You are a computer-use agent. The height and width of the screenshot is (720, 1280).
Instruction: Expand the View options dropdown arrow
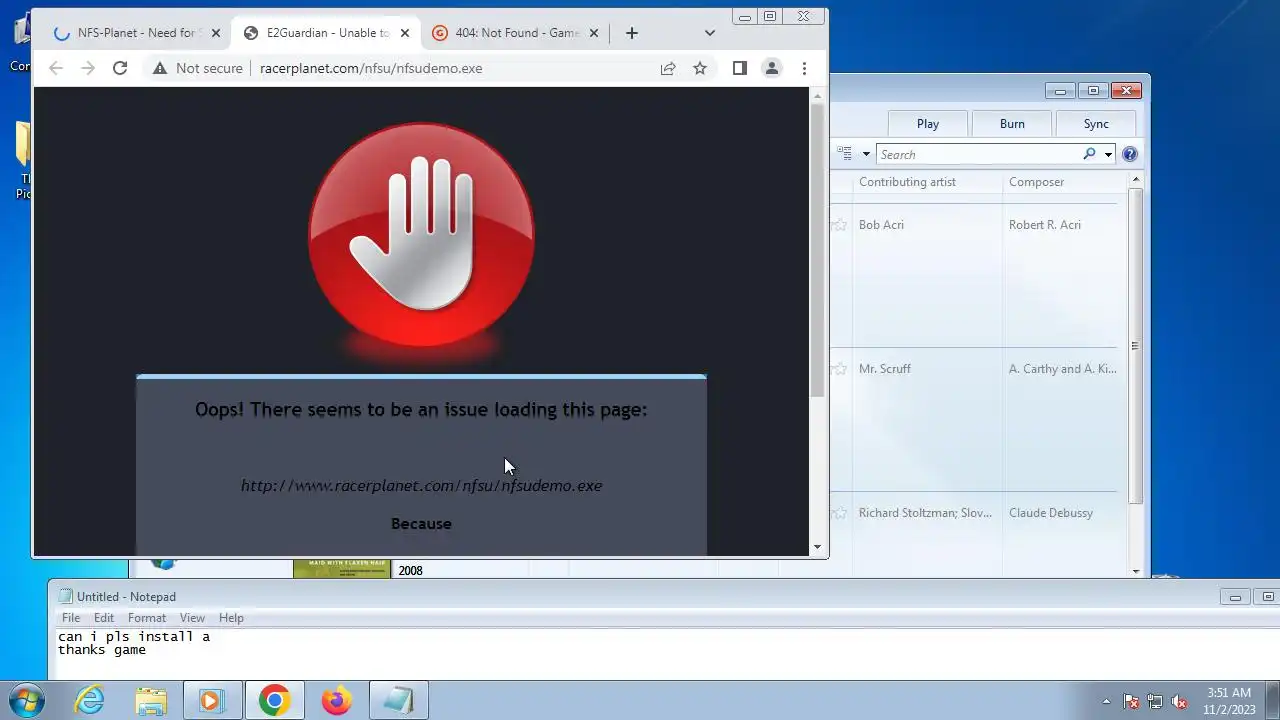[x=866, y=154]
